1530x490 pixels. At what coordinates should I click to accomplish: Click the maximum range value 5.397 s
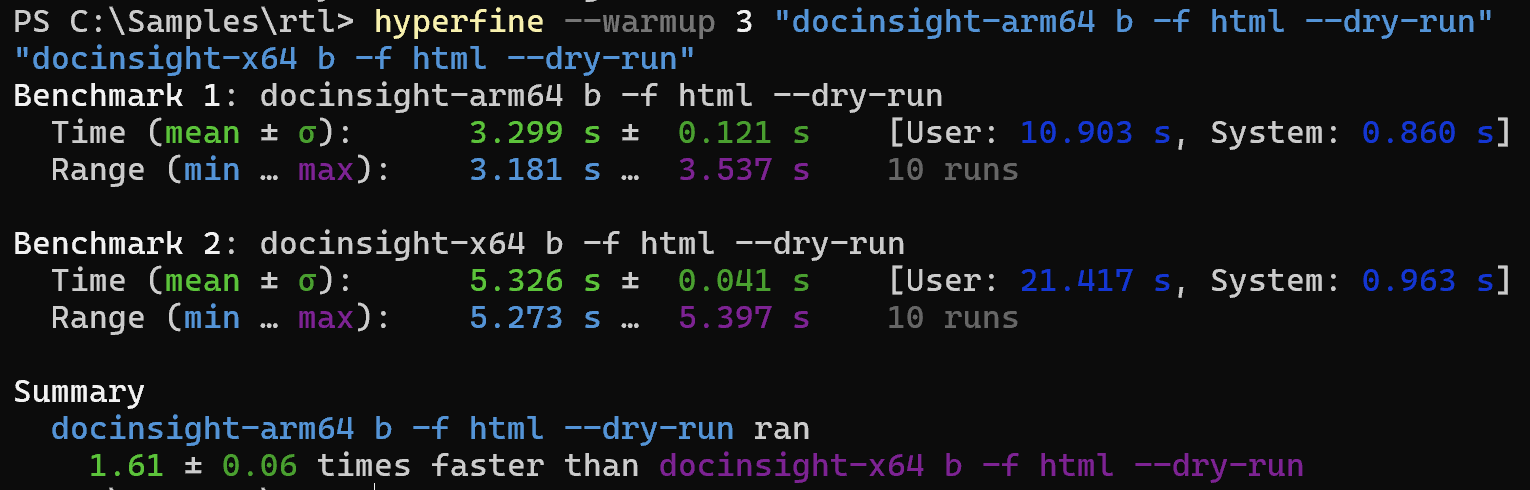pyautogui.click(x=743, y=318)
